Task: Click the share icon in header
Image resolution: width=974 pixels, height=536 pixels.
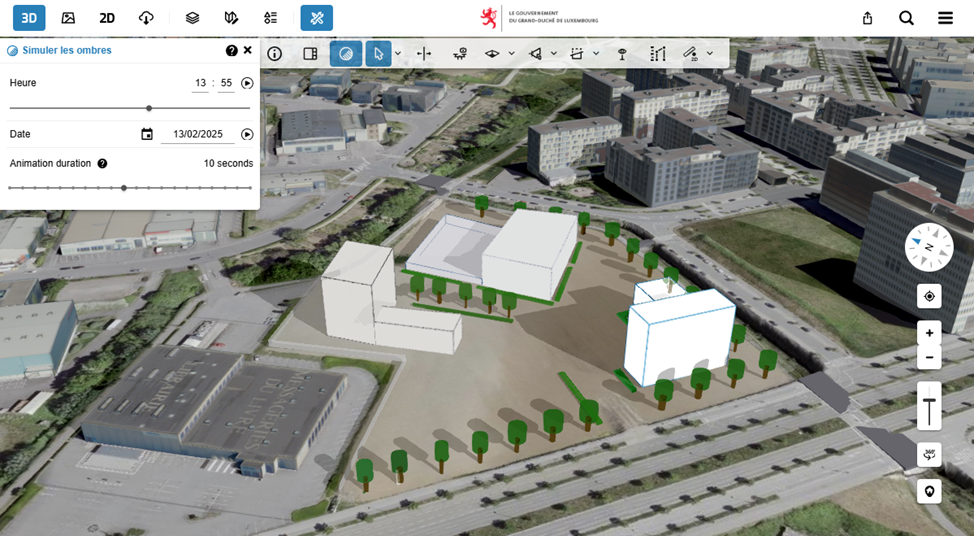Action: (867, 18)
